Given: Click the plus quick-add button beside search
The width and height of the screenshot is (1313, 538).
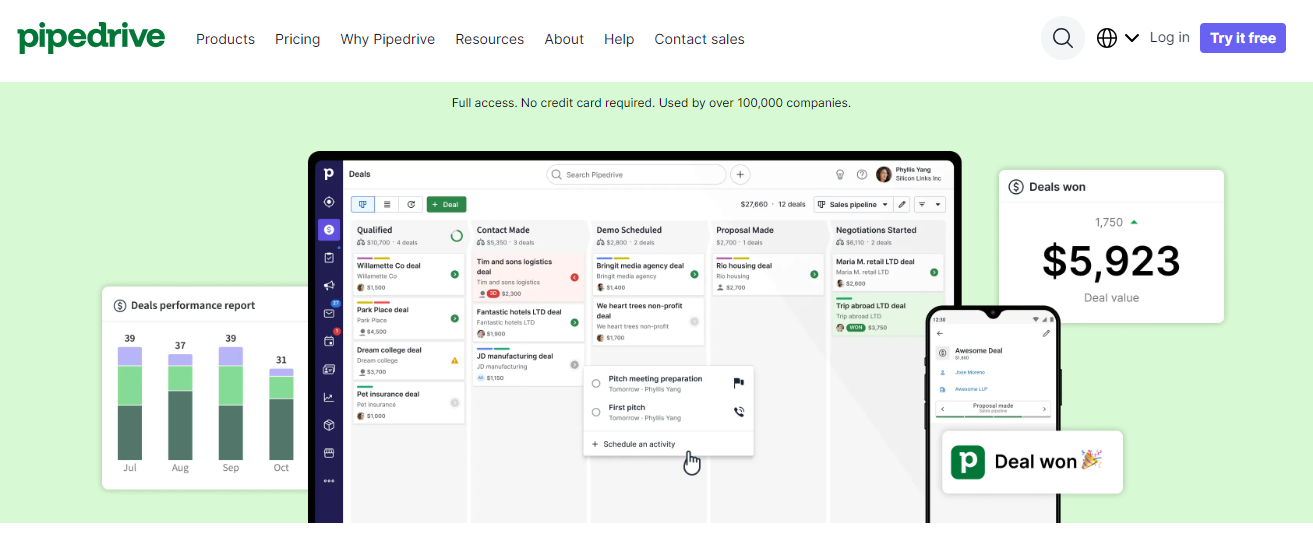Looking at the screenshot, I should pos(740,174).
